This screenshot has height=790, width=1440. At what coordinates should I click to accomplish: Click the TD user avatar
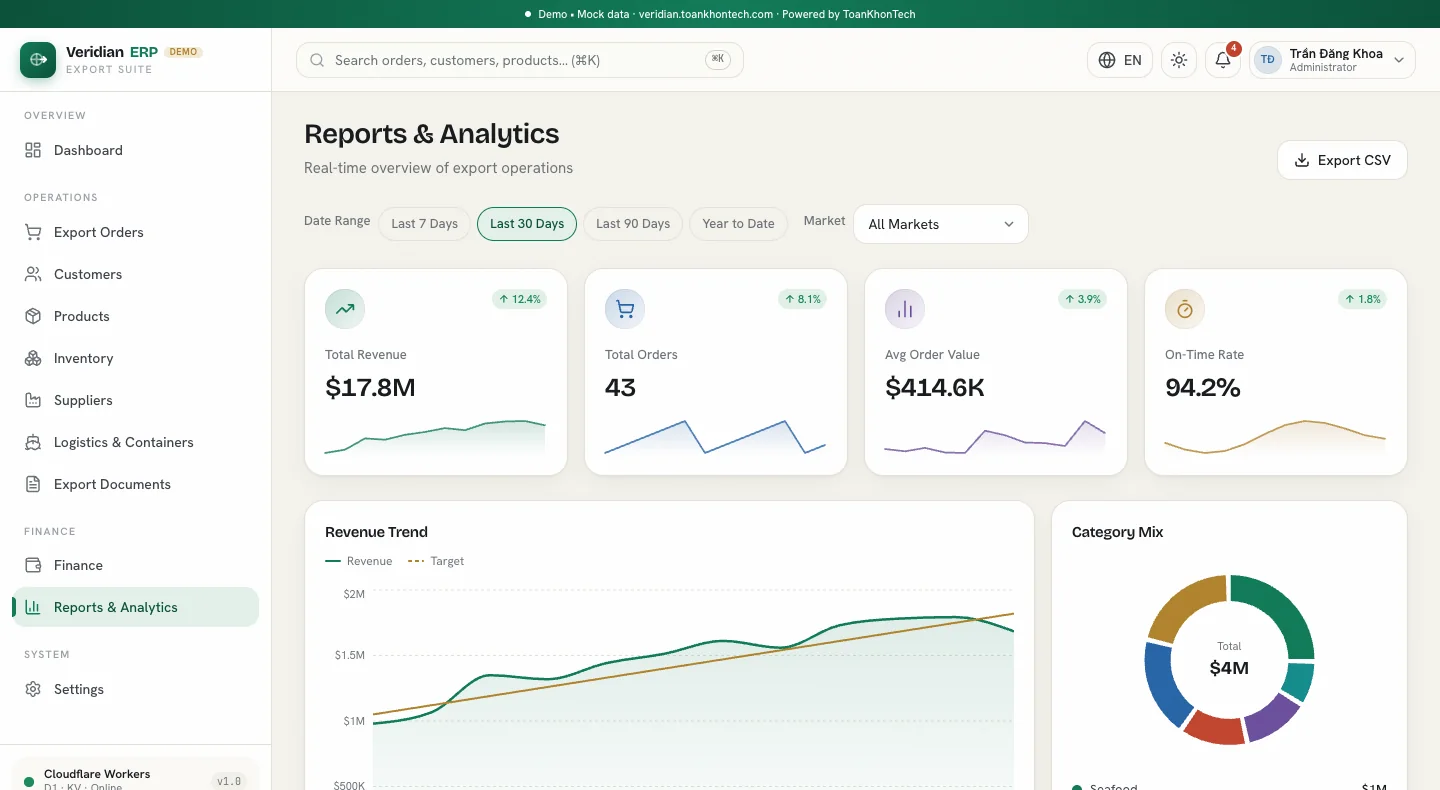(x=1268, y=60)
